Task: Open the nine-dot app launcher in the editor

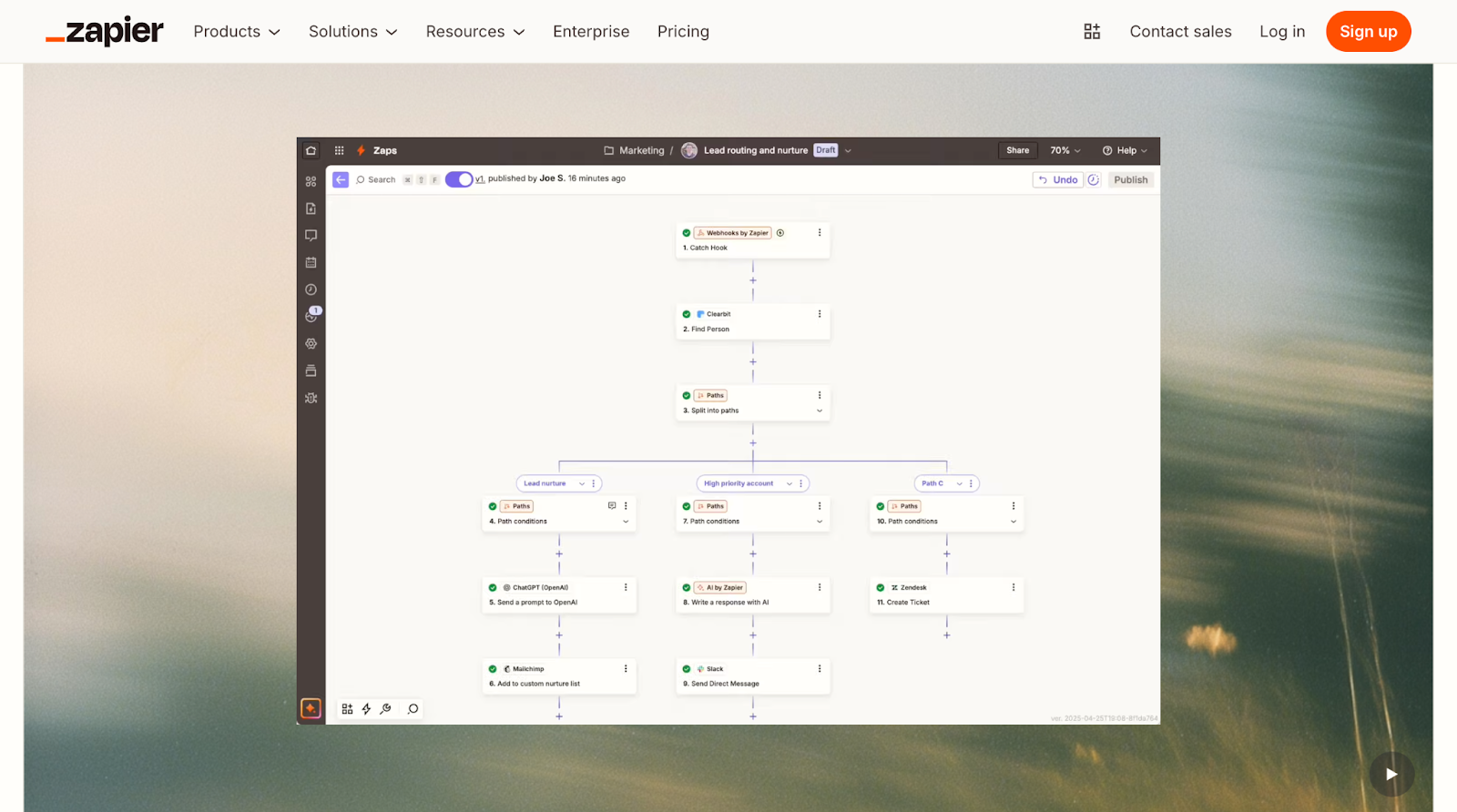Action: 339,150
